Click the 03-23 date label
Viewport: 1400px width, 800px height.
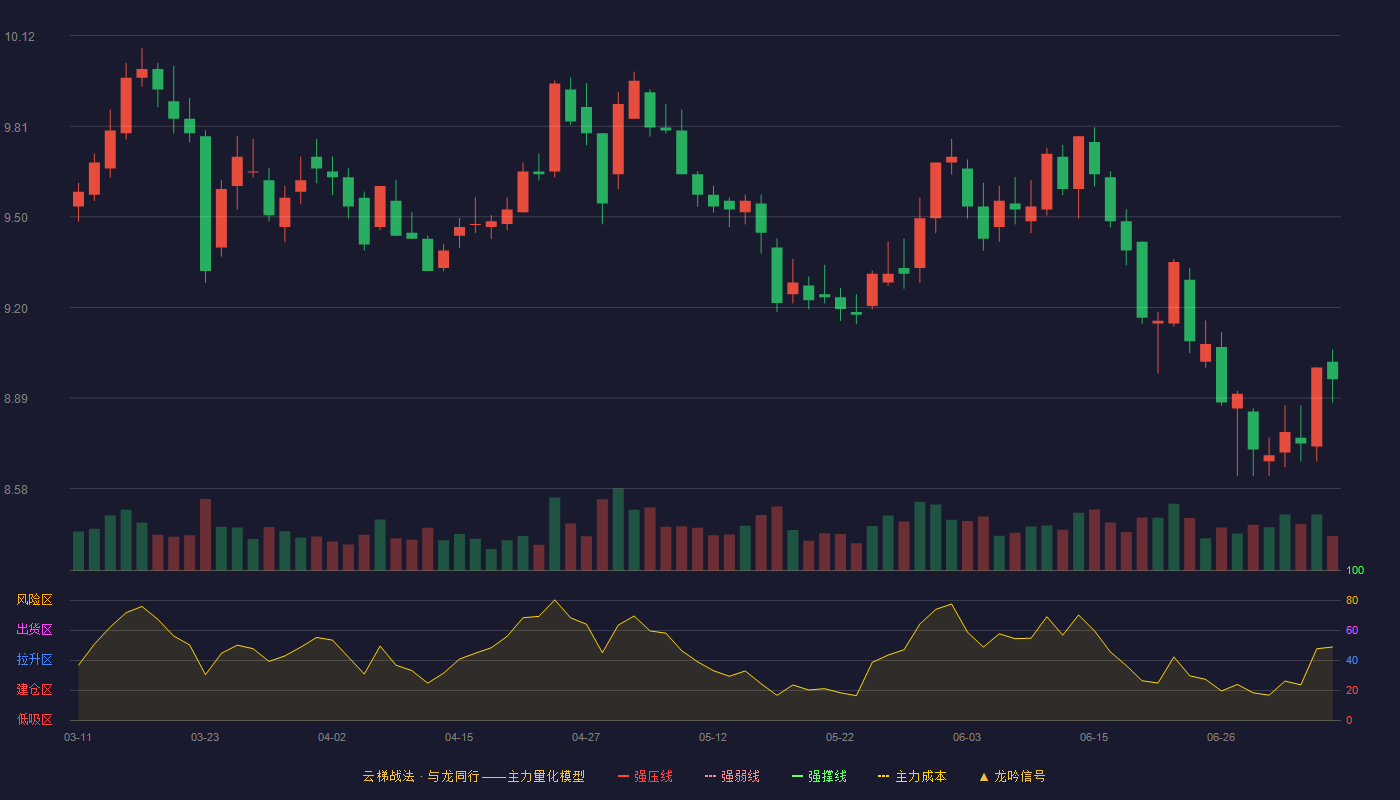point(205,737)
